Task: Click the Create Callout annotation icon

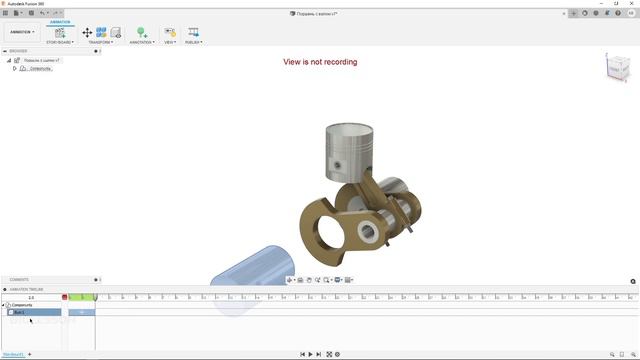Action: click(x=142, y=33)
